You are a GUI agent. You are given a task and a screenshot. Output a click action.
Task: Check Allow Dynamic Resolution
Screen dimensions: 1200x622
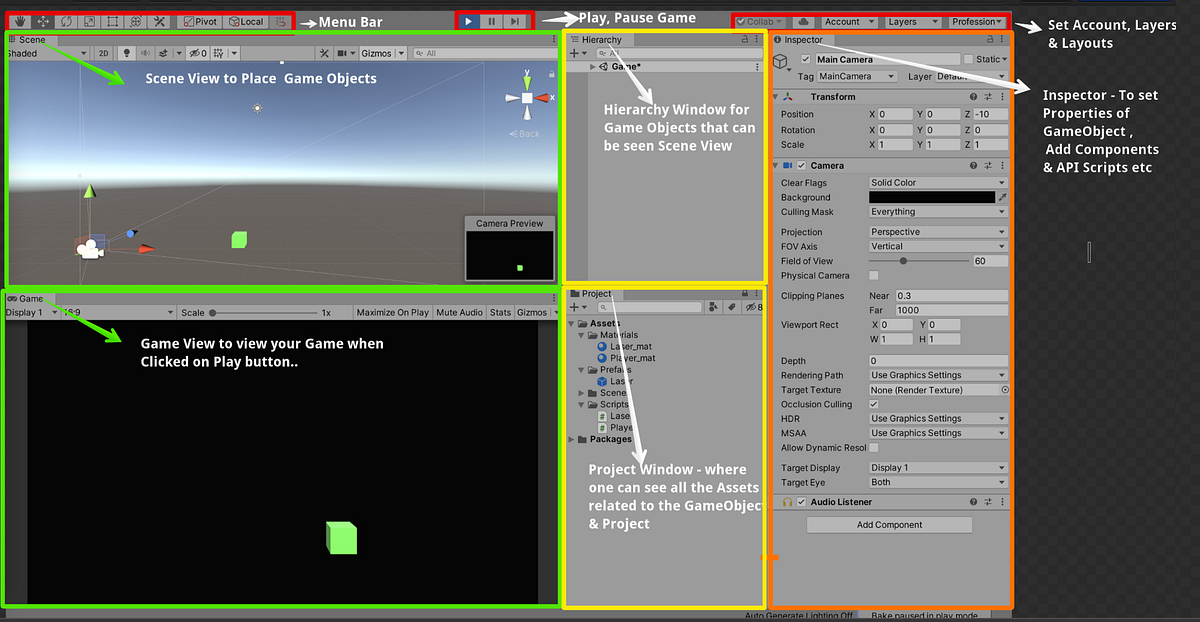(x=873, y=447)
